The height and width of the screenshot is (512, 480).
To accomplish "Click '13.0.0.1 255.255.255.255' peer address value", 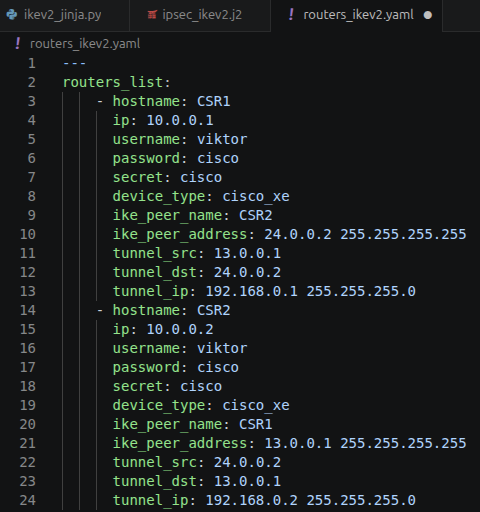I will [x=365, y=443].
